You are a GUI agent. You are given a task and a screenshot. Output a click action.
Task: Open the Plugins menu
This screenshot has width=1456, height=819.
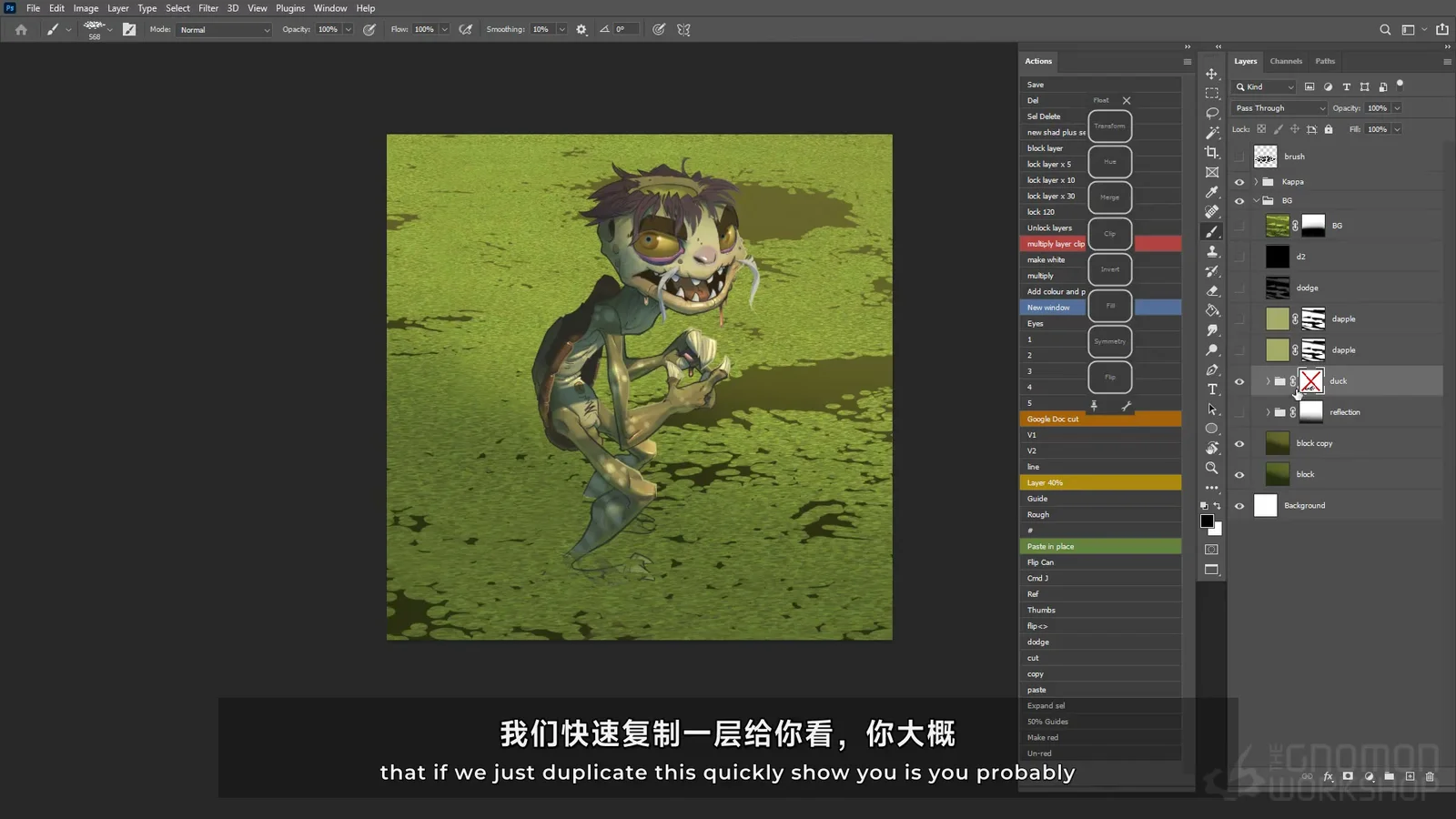click(290, 8)
